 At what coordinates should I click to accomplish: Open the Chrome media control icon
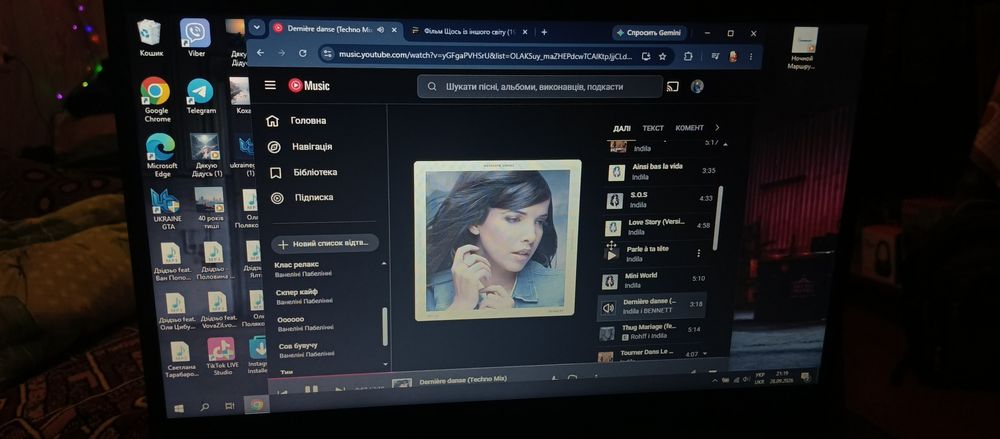tap(716, 56)
